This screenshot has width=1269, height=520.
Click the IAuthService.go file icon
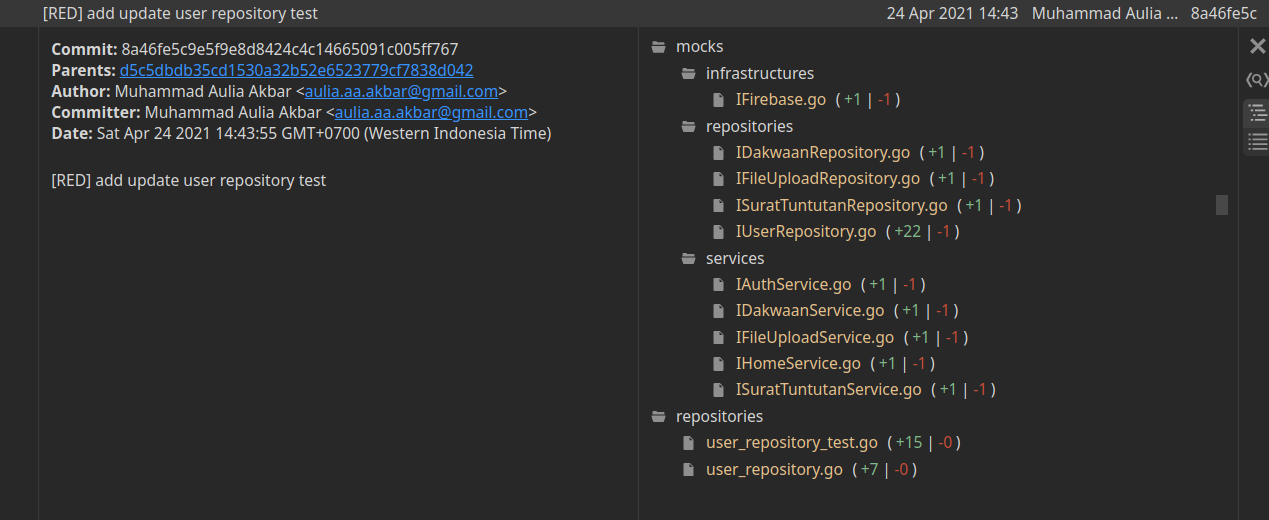[x=718, y=284]
